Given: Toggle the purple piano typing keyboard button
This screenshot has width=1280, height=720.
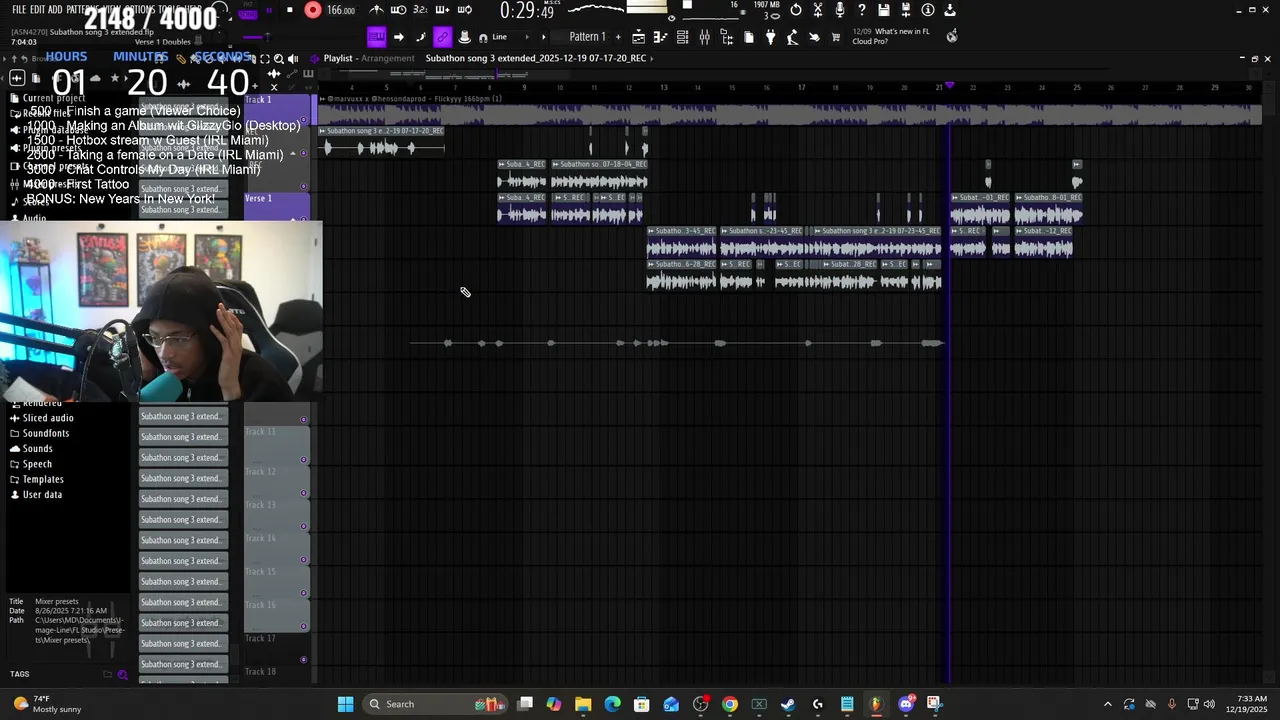Looking at the screenshot, I should click(376, 37).
